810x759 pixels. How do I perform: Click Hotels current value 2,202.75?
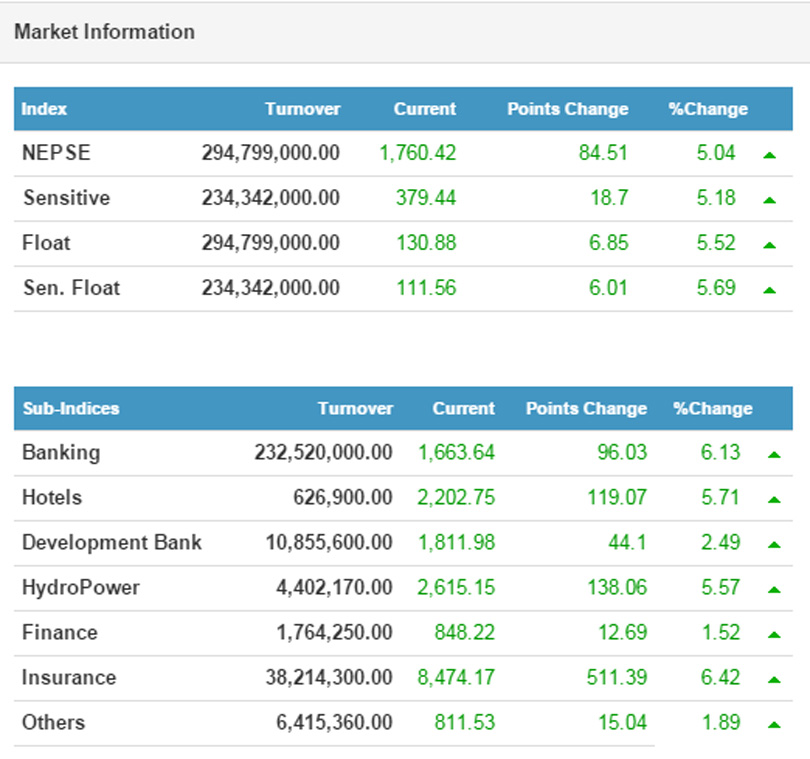coord(456,498)
